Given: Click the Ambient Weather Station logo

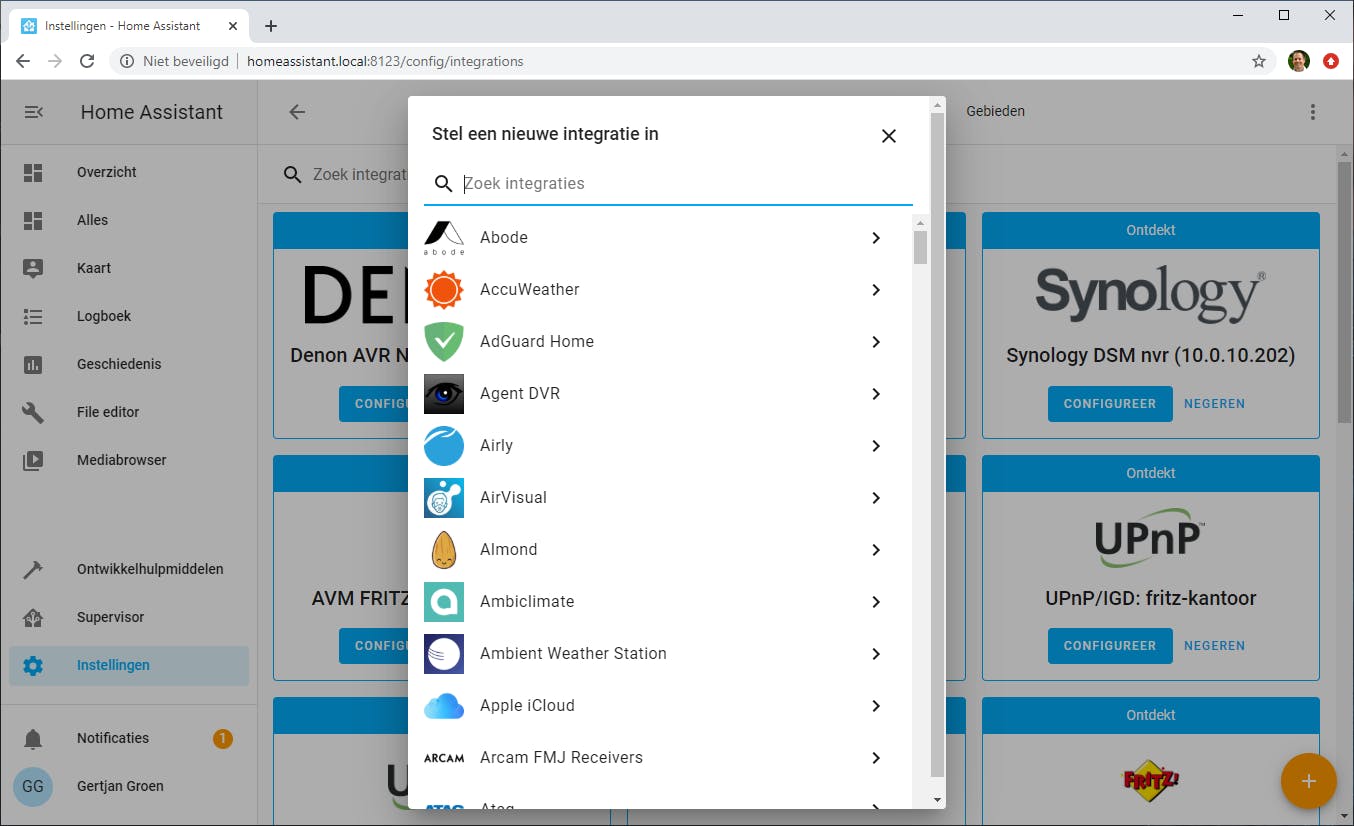Looking at the screenshot, I should (x=444, y=654).
